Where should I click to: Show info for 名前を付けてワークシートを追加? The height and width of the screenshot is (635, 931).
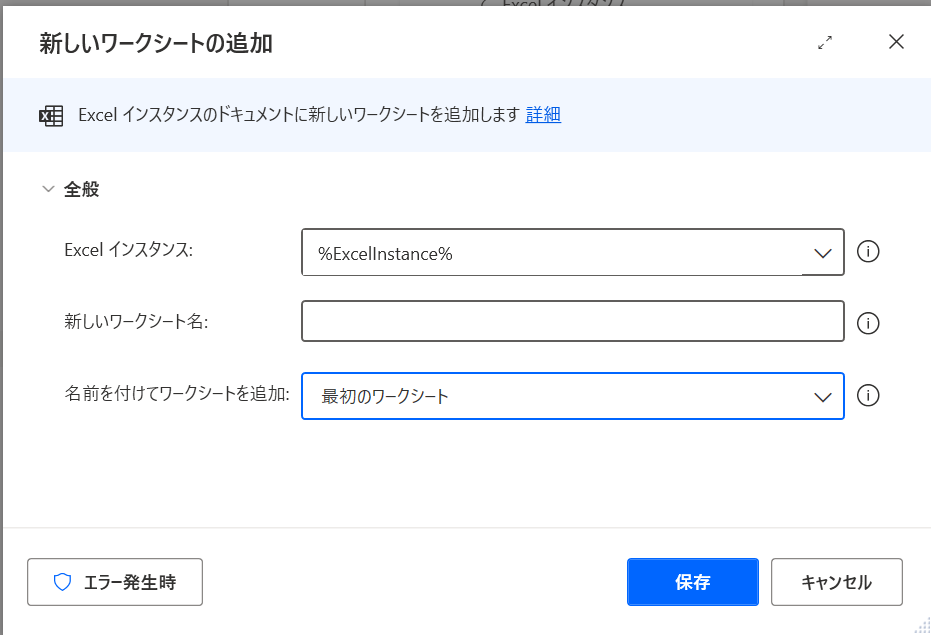(x=869, y=396)
